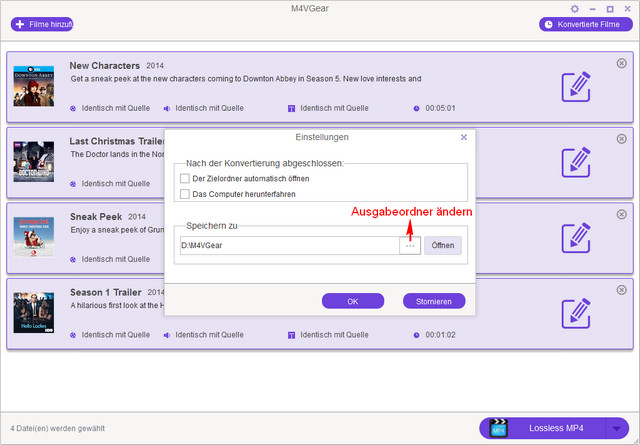Minimize the M4VGear window

pyautogui.click(x=593, y=9)
